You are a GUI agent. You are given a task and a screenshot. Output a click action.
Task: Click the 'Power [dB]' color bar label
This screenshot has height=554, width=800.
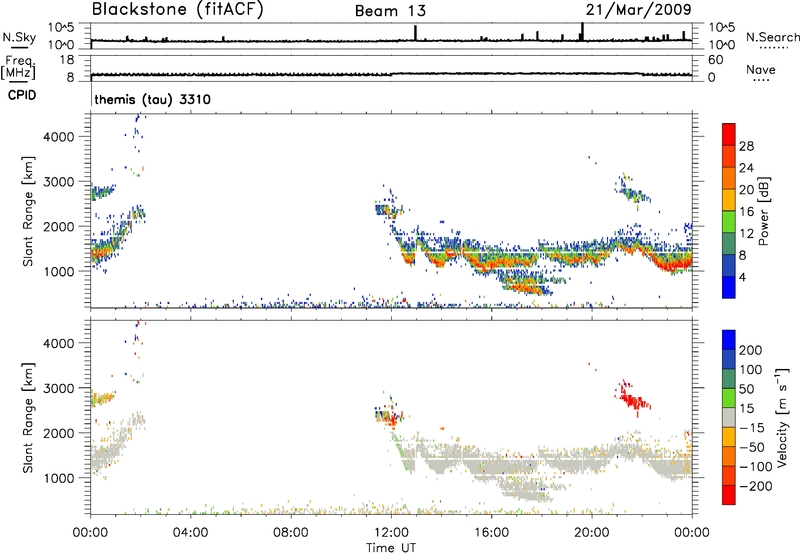763,211
